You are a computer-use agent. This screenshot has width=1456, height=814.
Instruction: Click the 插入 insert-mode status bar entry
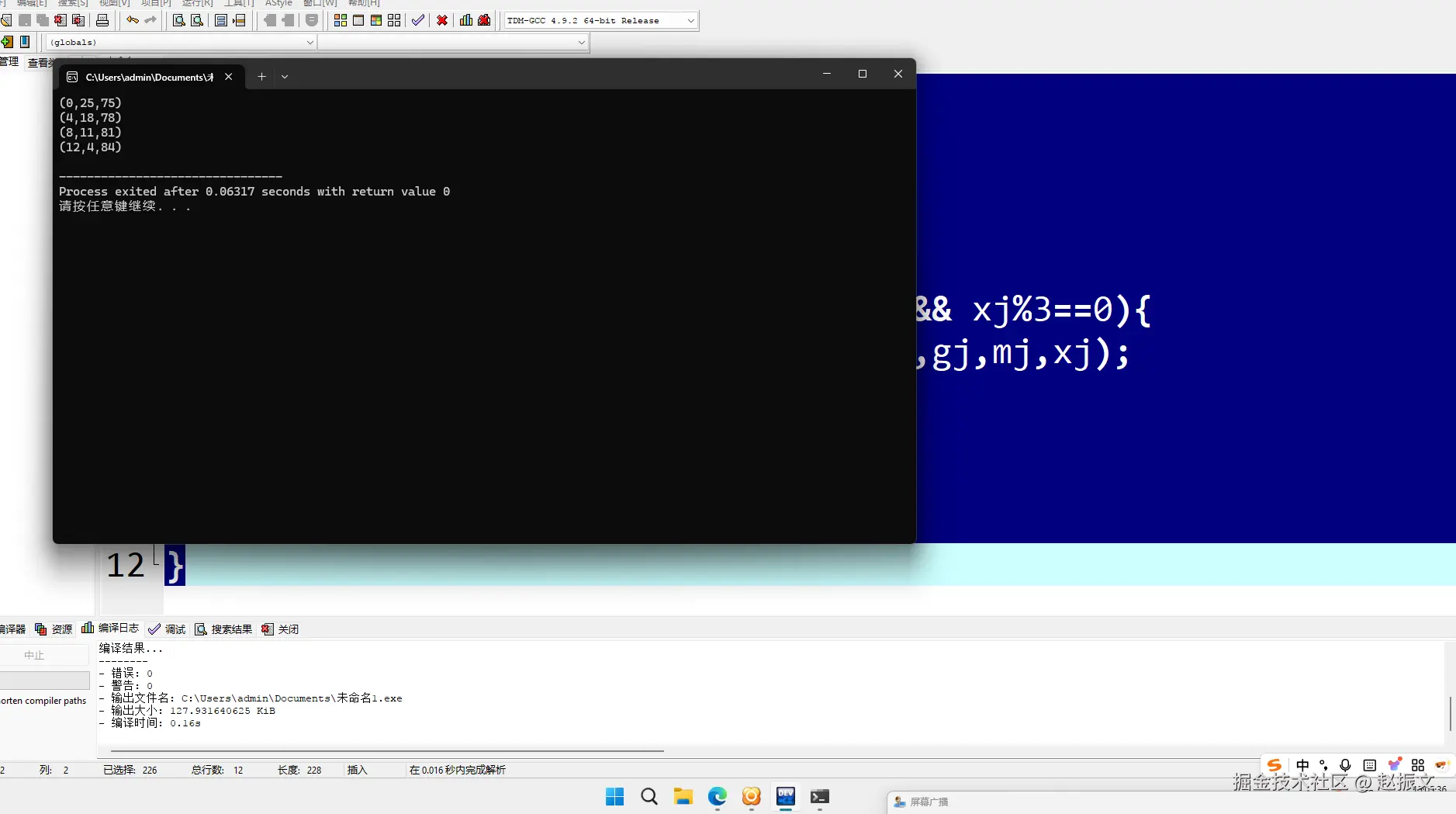pos(357,770)
